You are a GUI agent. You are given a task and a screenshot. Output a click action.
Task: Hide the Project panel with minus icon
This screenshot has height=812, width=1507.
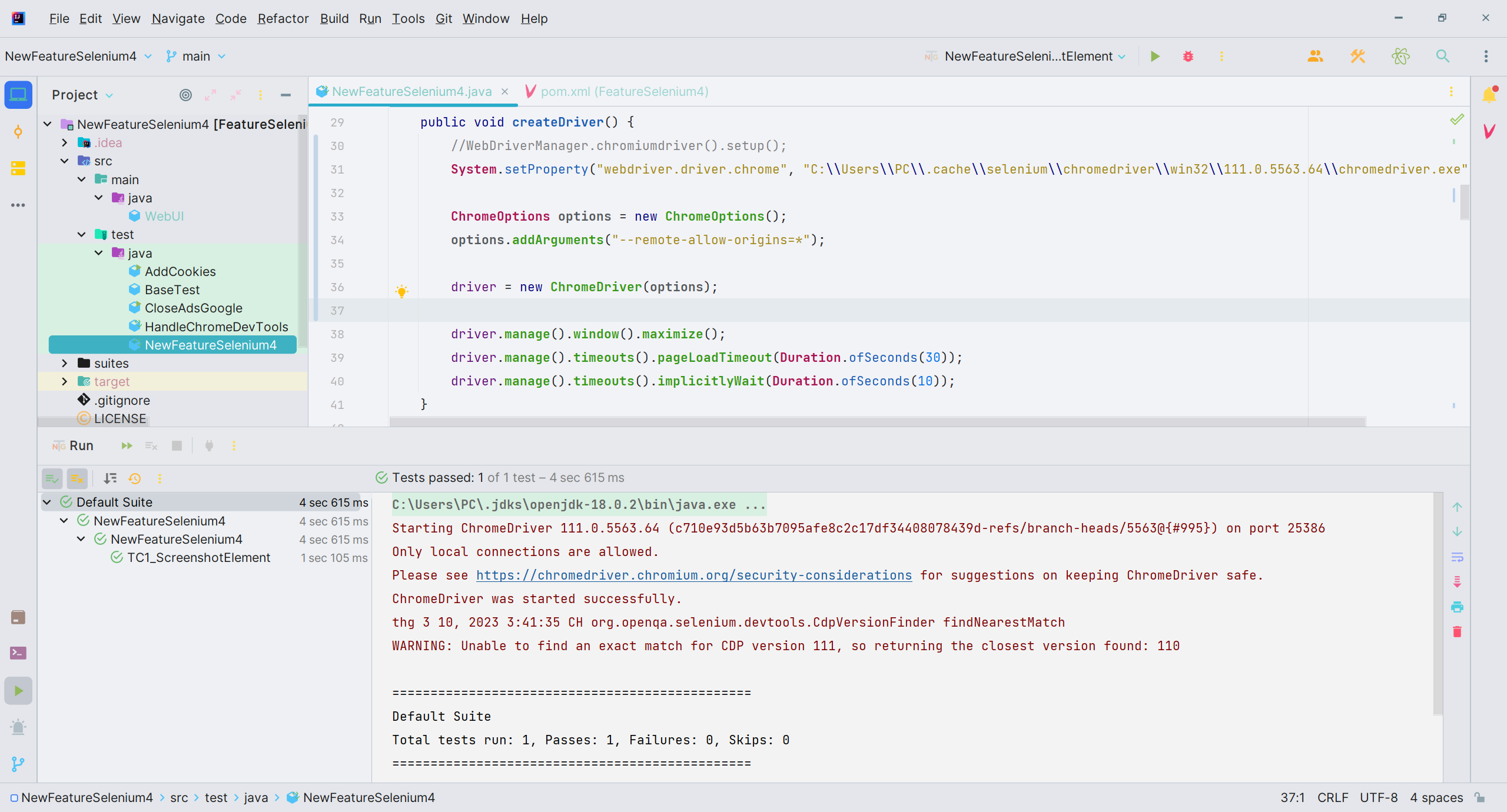[286, 95]
